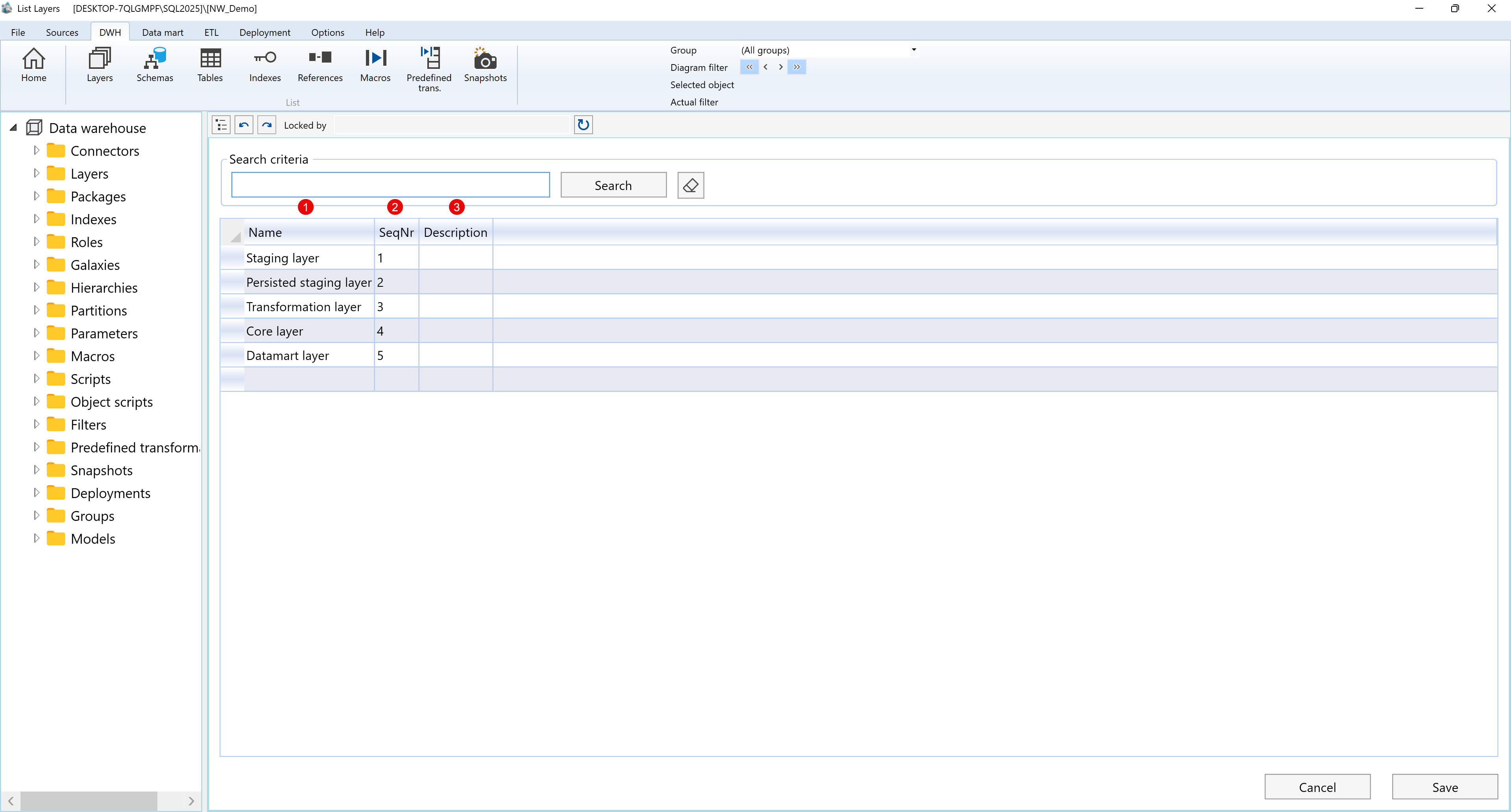This screenshot has width=1511, height=812.
Task: Expand the Connectors folder in the tree
Action: click(36, 150)
